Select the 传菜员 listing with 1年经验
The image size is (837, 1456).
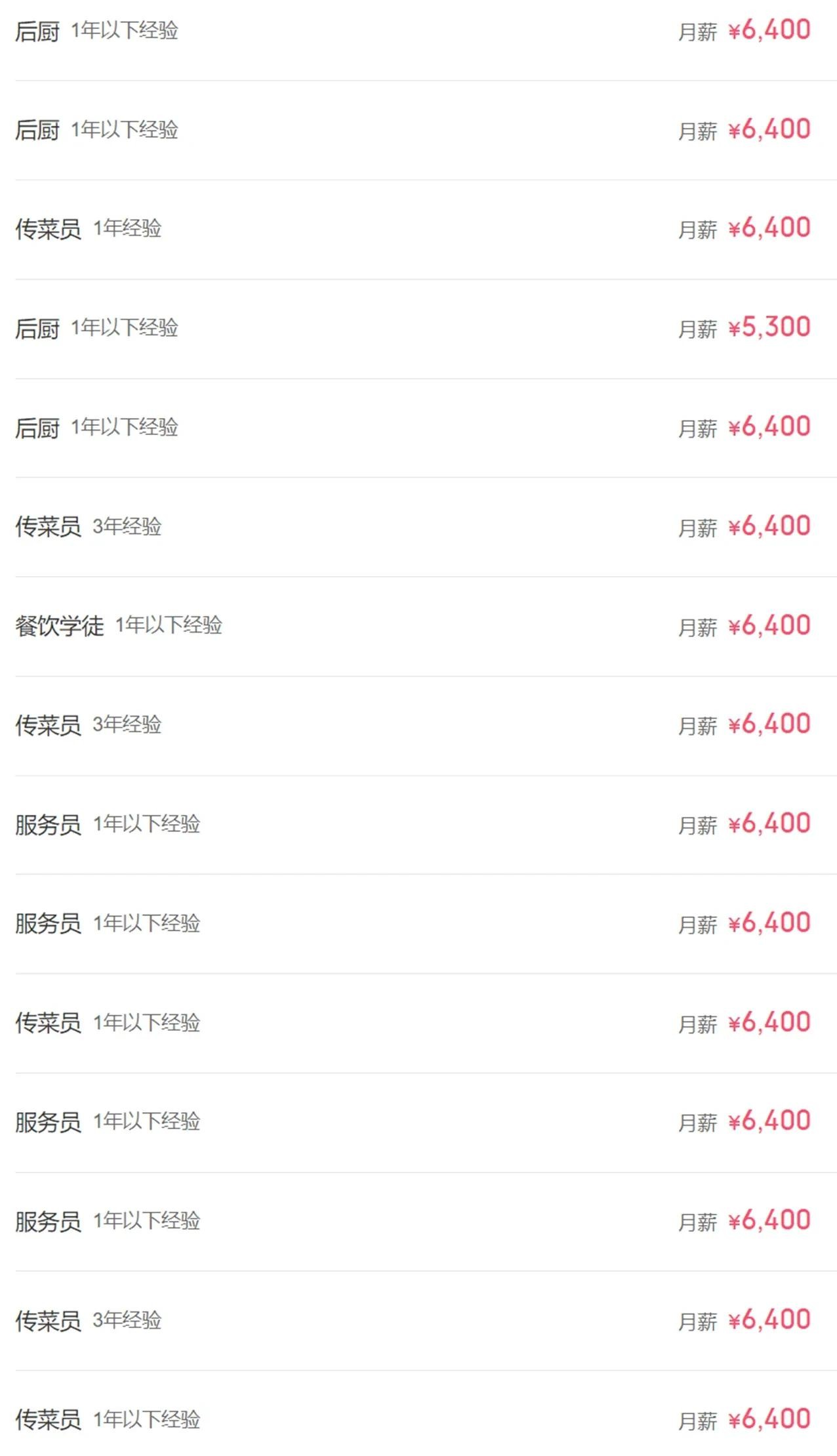point(49,229)
